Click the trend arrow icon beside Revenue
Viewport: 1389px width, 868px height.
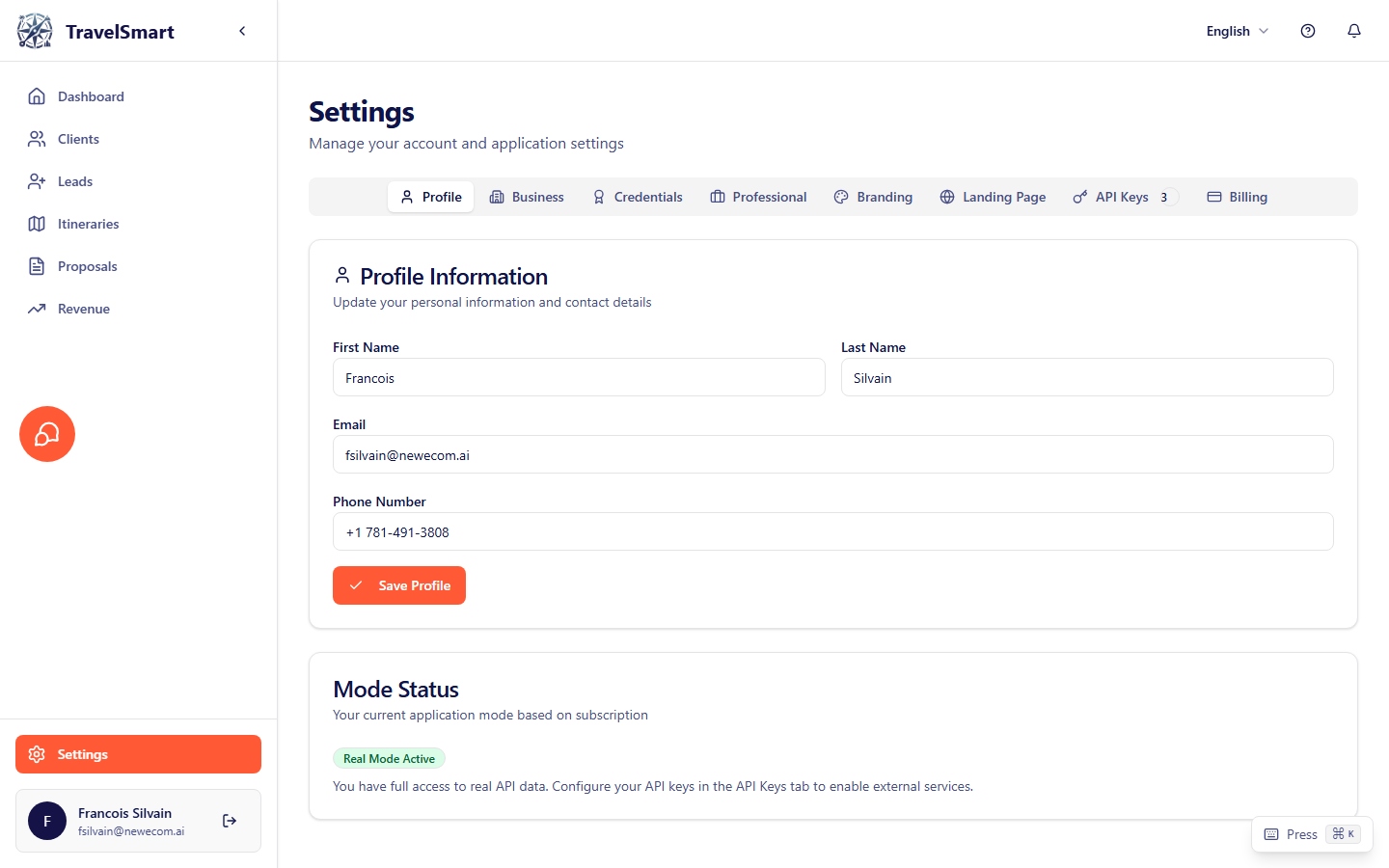37,308
